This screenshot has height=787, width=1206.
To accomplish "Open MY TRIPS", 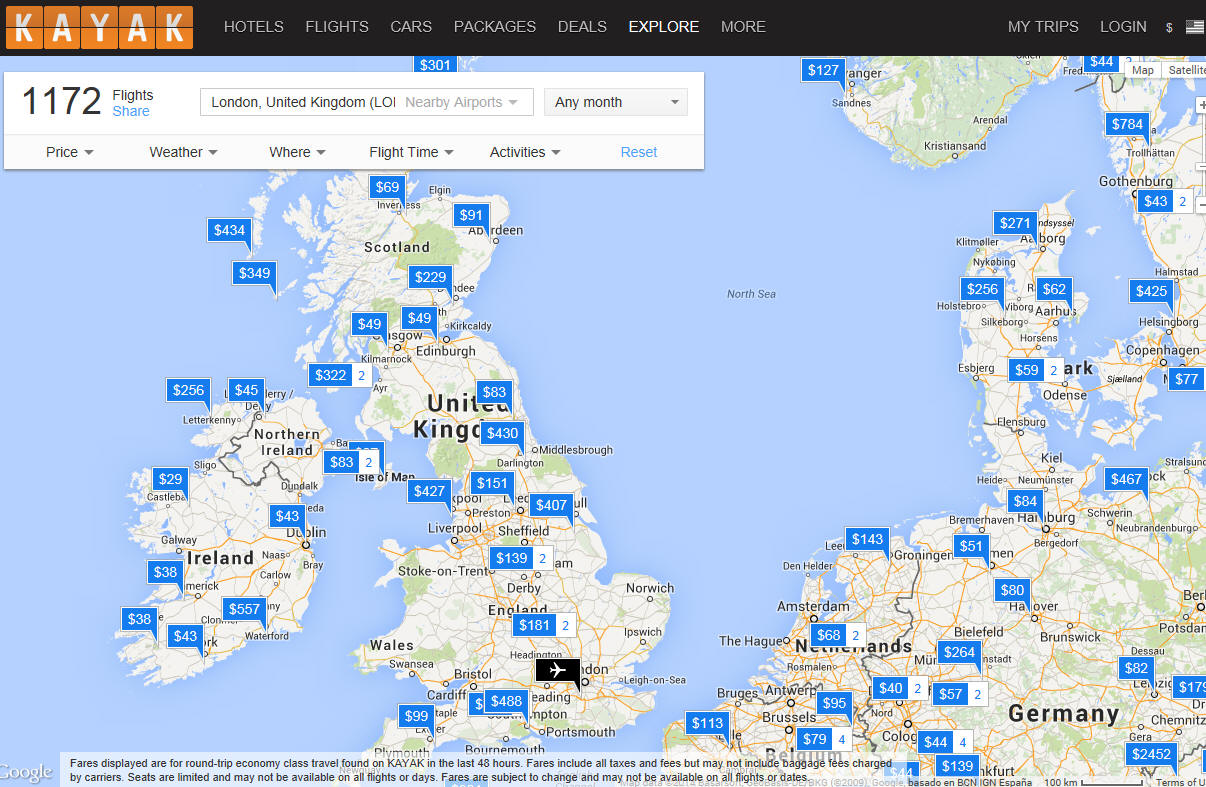I will [1043, 27].
